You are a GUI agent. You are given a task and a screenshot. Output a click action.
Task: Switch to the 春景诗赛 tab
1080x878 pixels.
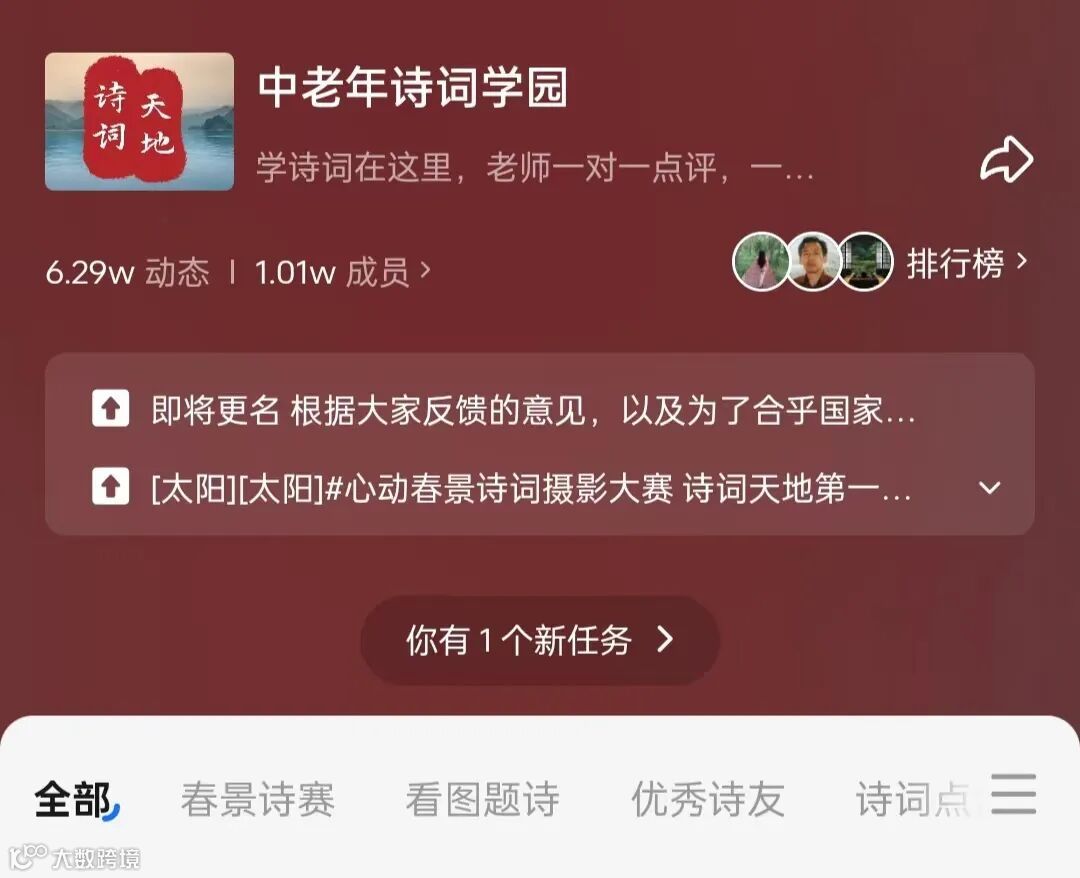pyautogui.click(x=258, y=800)
